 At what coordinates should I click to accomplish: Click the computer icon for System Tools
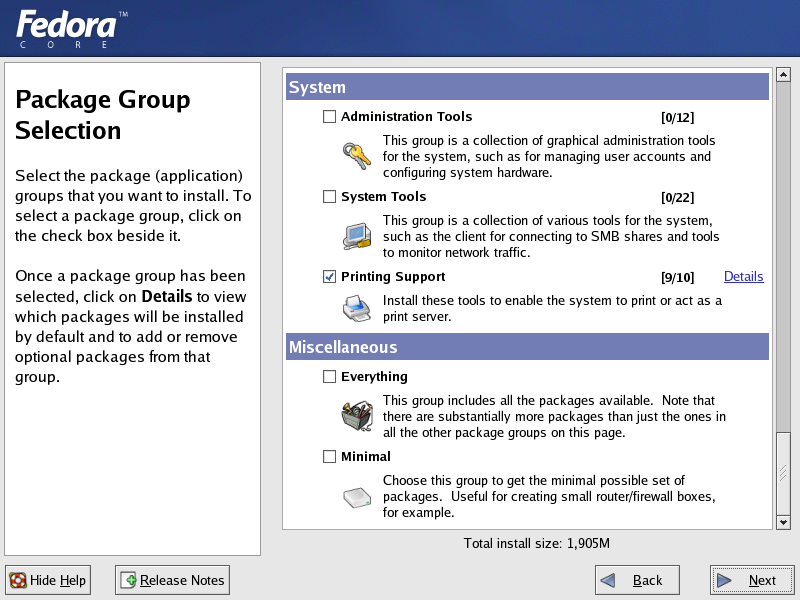[x=357, y=236]
